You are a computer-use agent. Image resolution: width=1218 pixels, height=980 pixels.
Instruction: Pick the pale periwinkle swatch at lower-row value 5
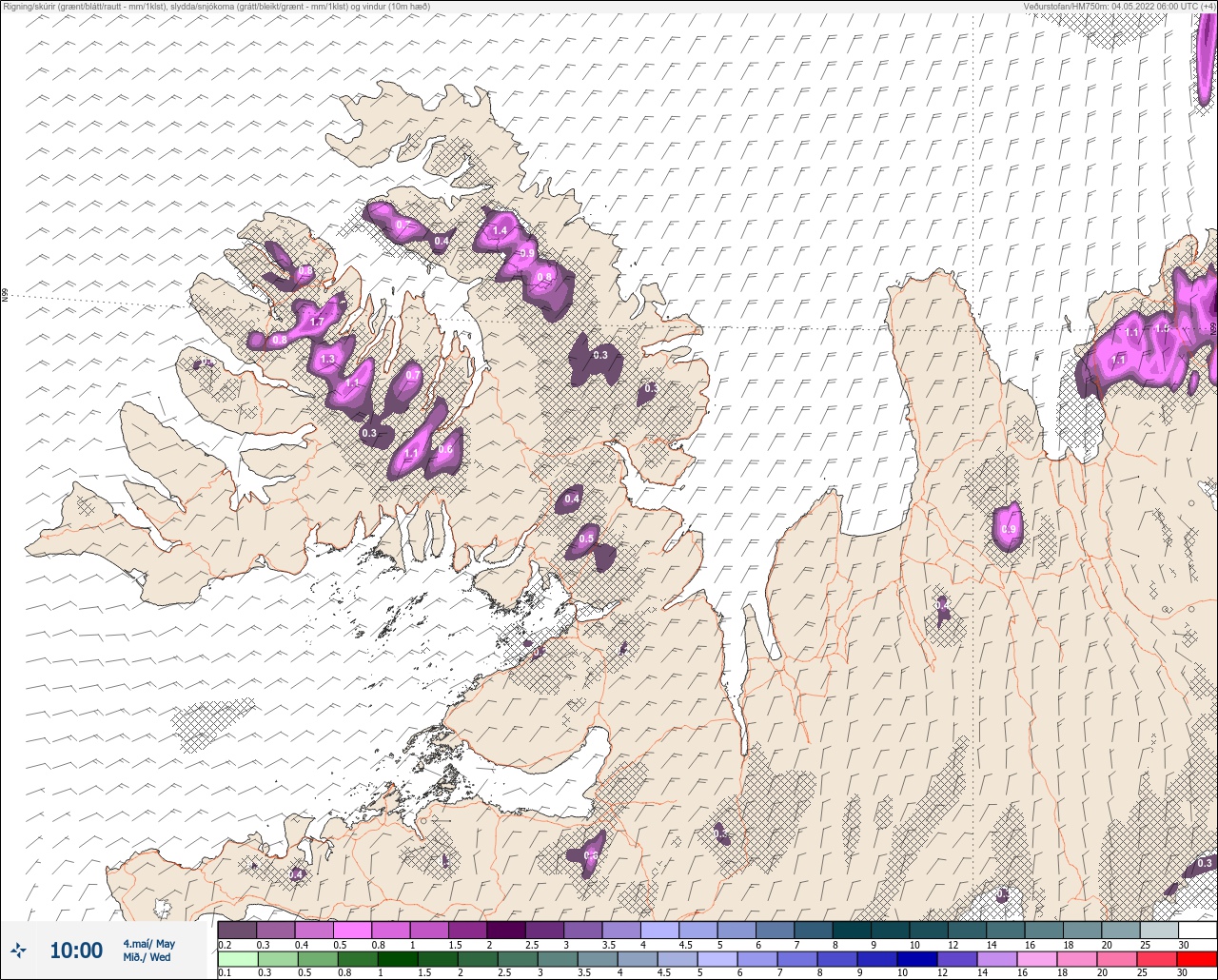(x=717, y=959)
